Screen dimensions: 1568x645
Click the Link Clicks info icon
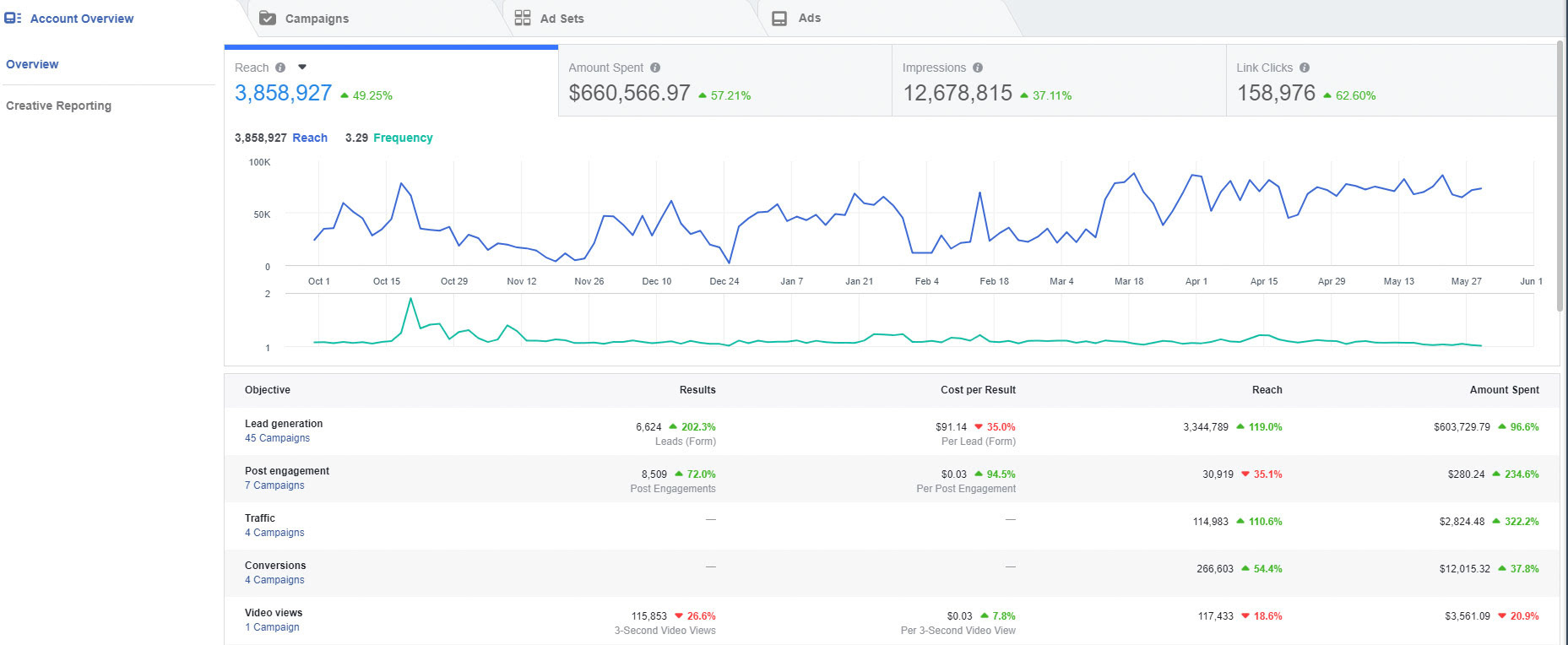[x=1305, y=68]
